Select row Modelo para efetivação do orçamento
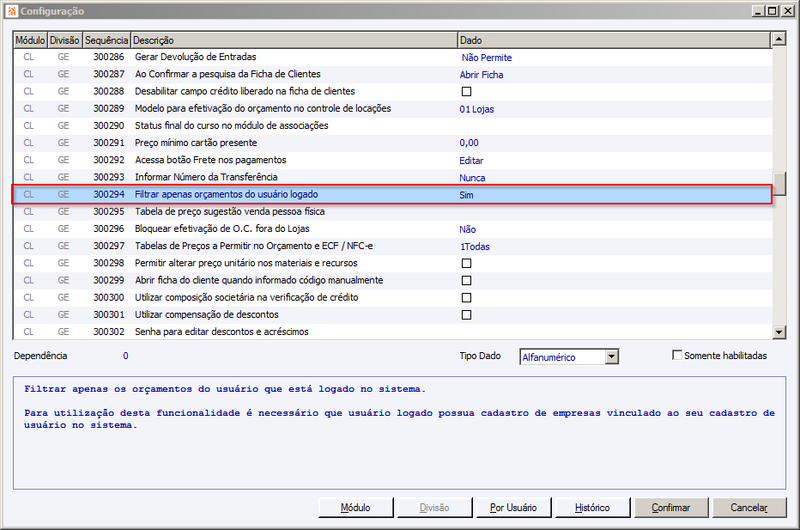Viewport: 800px width, 530px height. click(x=392, y=109)
